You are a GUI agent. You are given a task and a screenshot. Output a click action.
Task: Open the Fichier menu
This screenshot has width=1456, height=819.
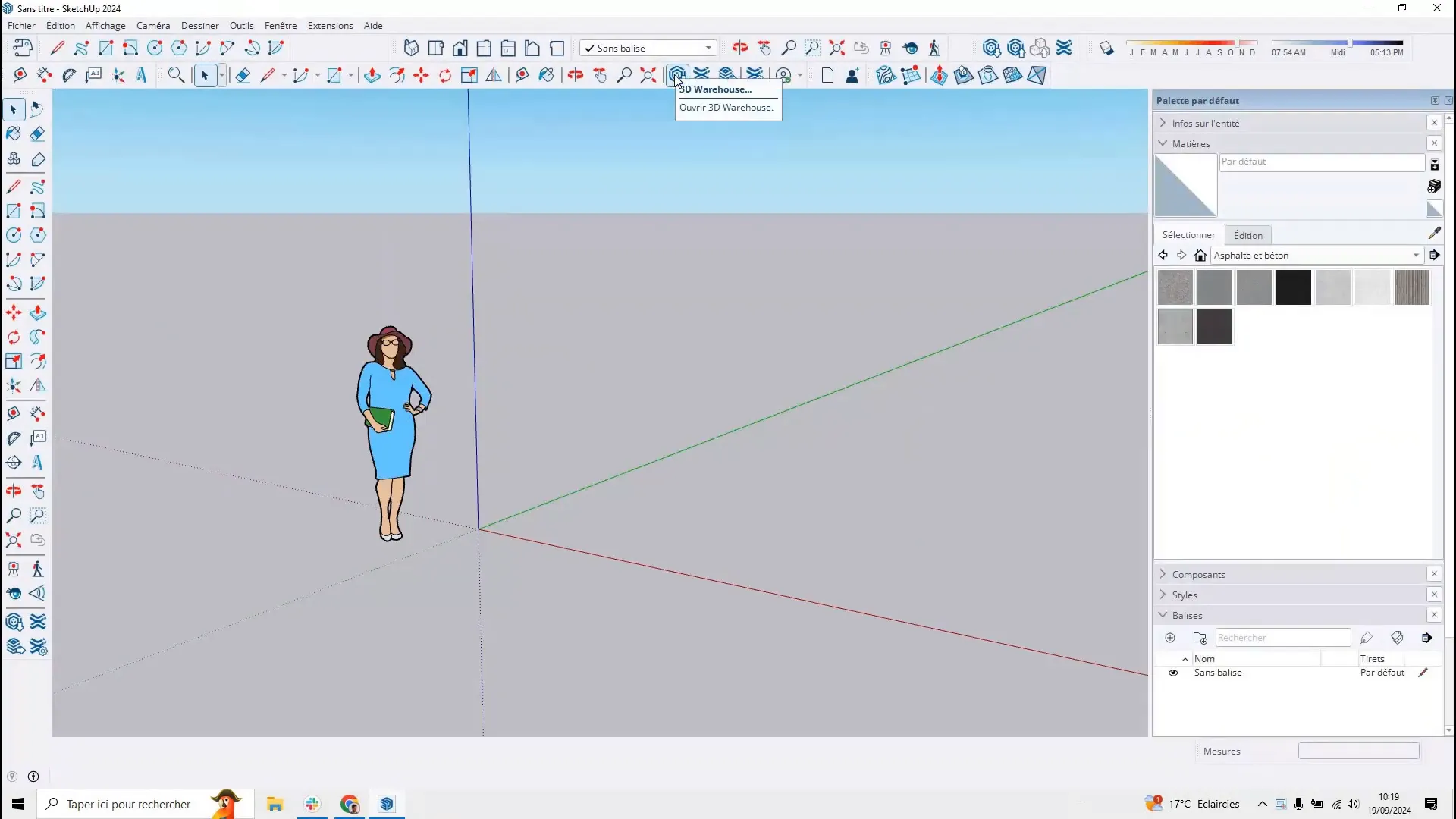pyautogui.click(x=21, y=25)
